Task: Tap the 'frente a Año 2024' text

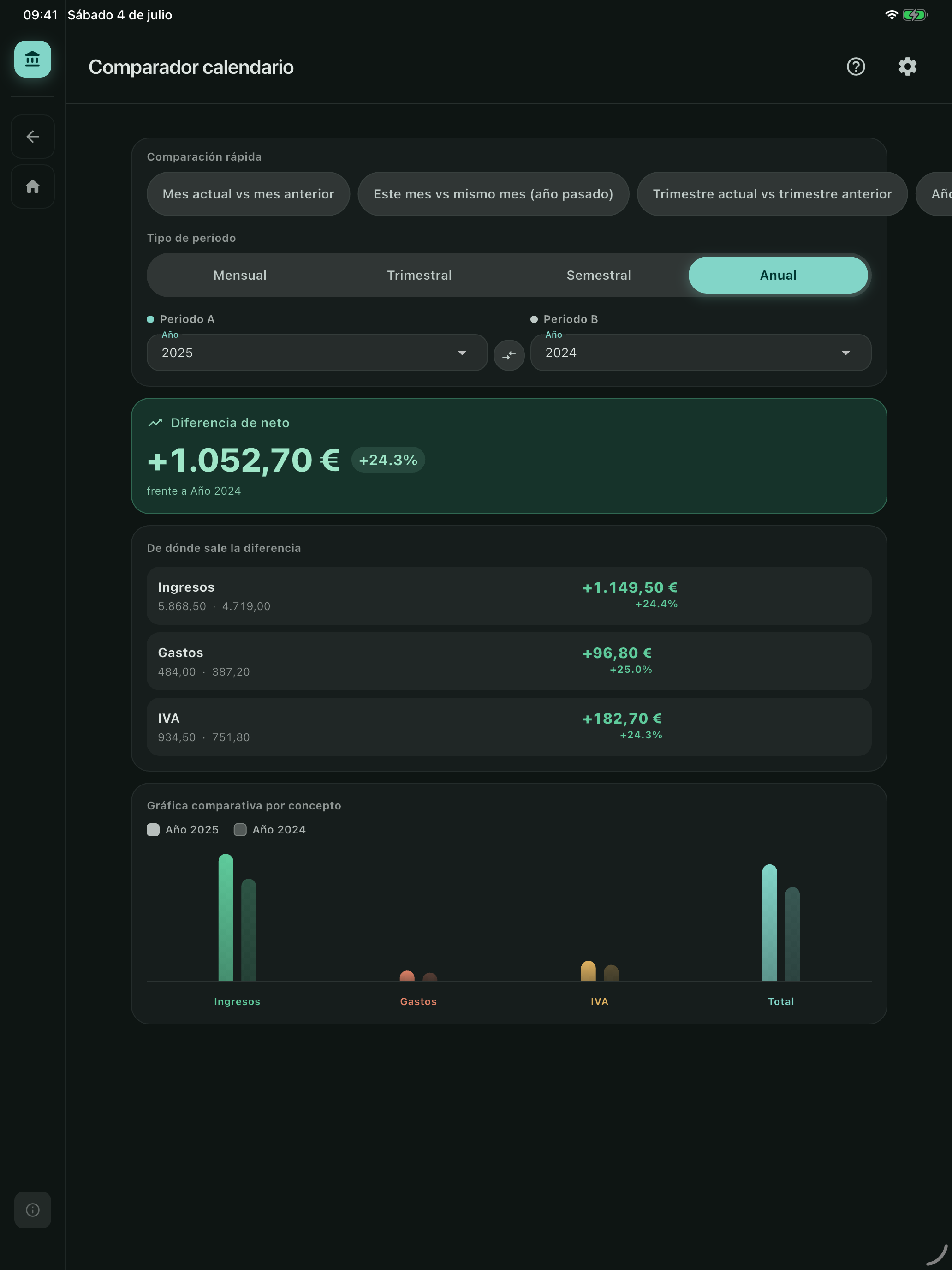Action: point(194,491)
